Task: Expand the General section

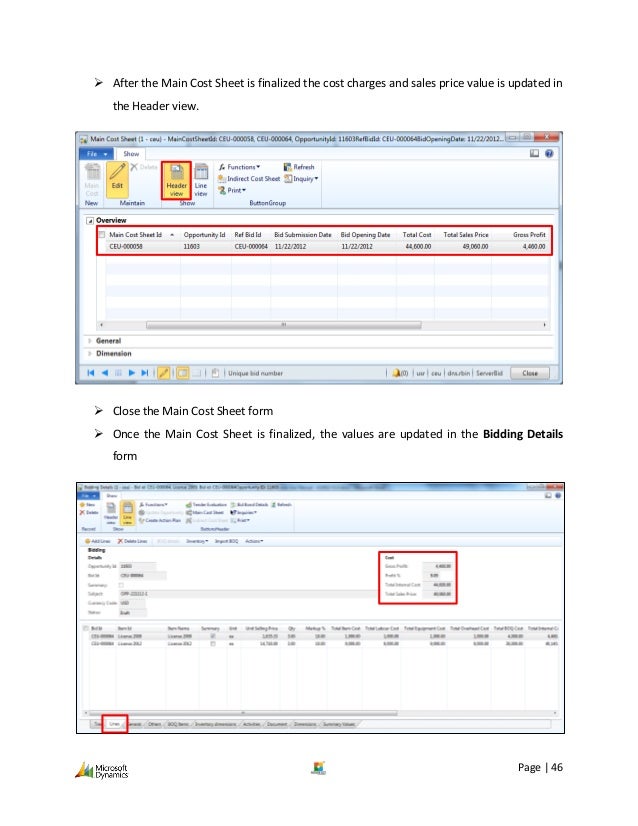Action: (x=90, y=341)
